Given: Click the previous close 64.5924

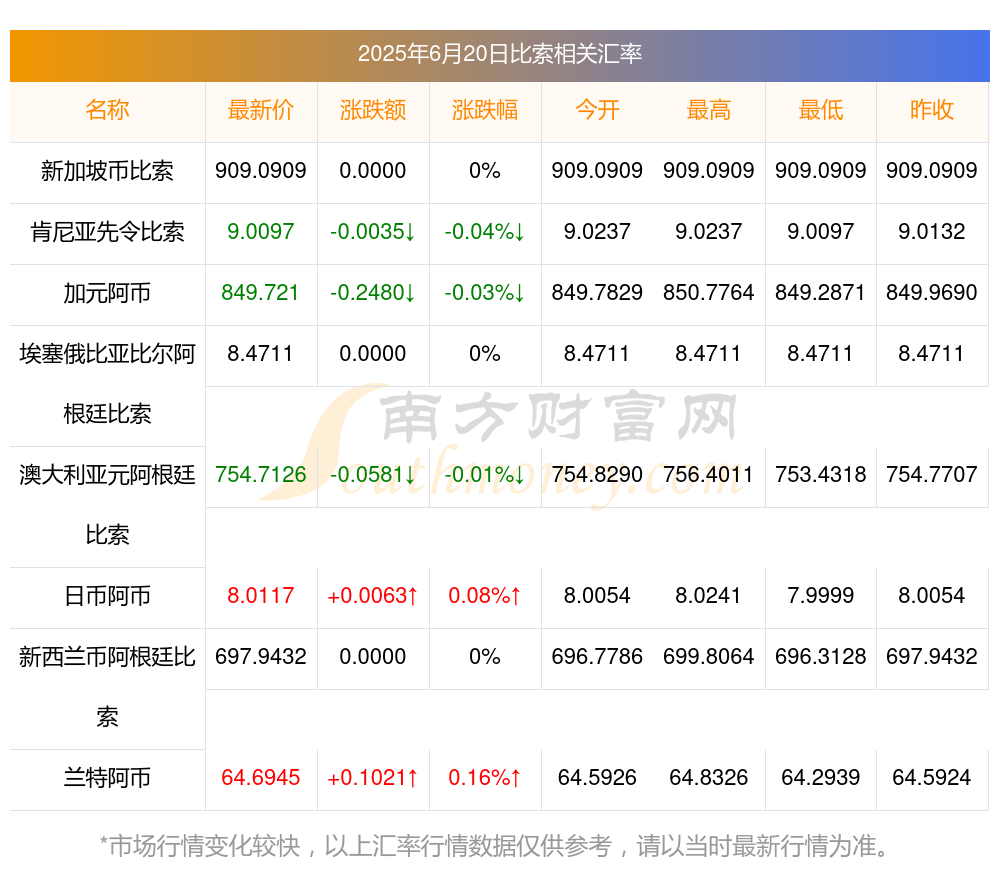Looking at the screenshot, I should pyautogui.click(x=932, y=778).
